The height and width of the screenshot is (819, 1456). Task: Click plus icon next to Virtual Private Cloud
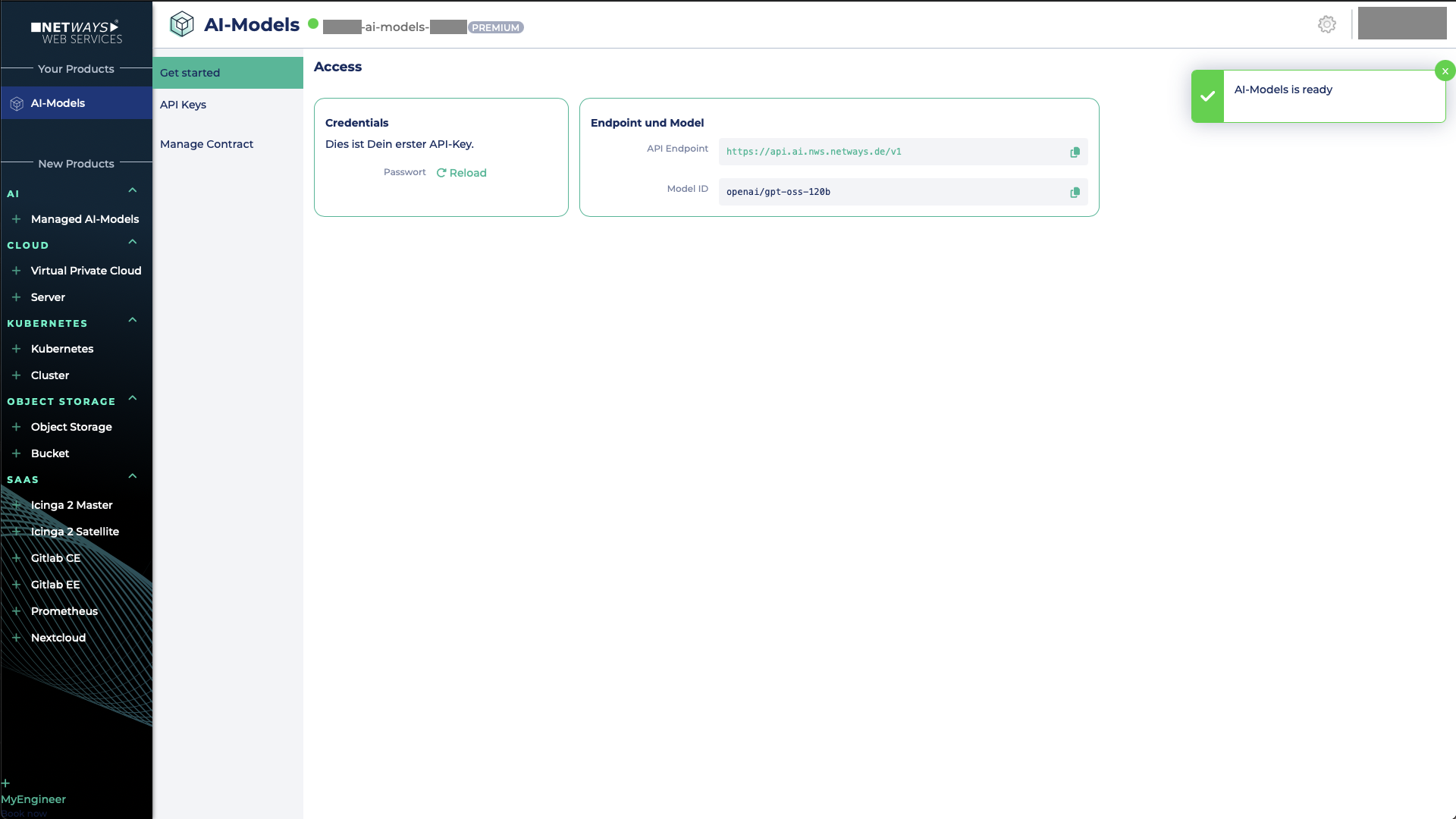tap(16, 271)
